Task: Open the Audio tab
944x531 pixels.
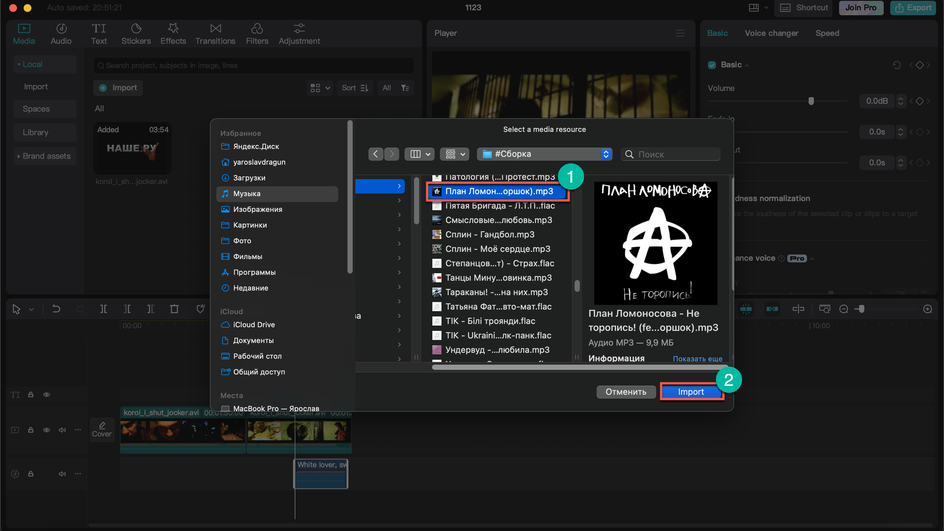Action: pos(61,34)
